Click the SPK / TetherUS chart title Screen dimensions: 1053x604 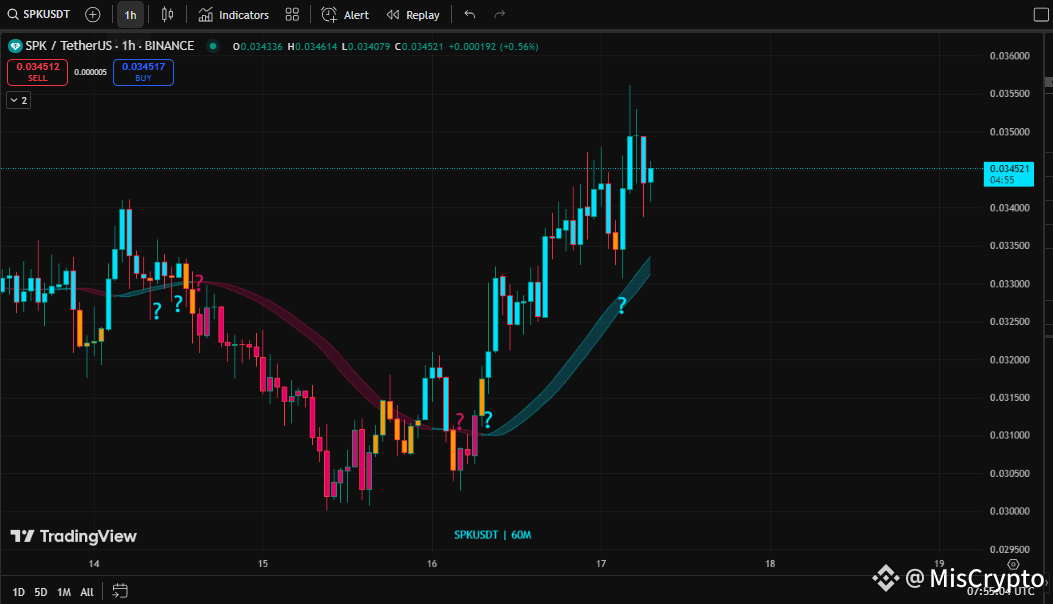[109, 46]
